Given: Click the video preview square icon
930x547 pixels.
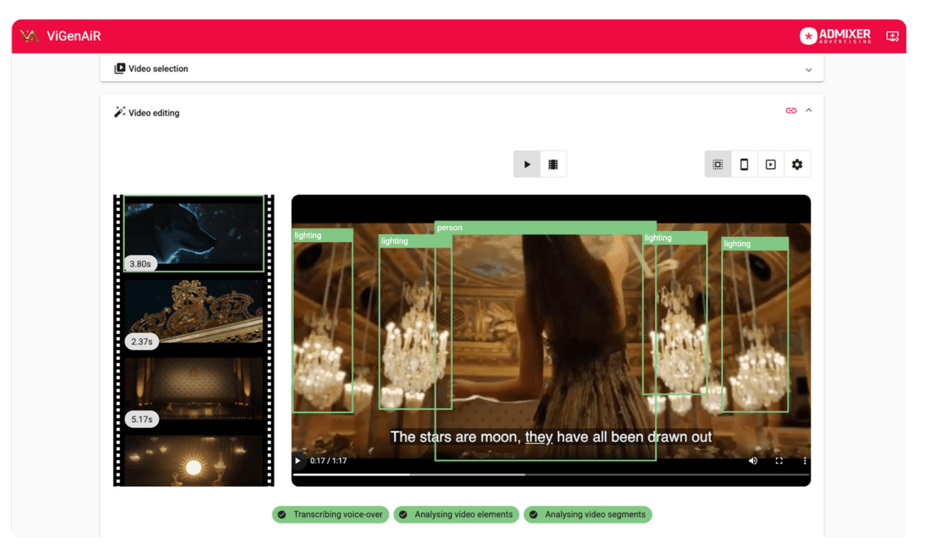Looking at the screenshot, I should click(x=771, y=165).
